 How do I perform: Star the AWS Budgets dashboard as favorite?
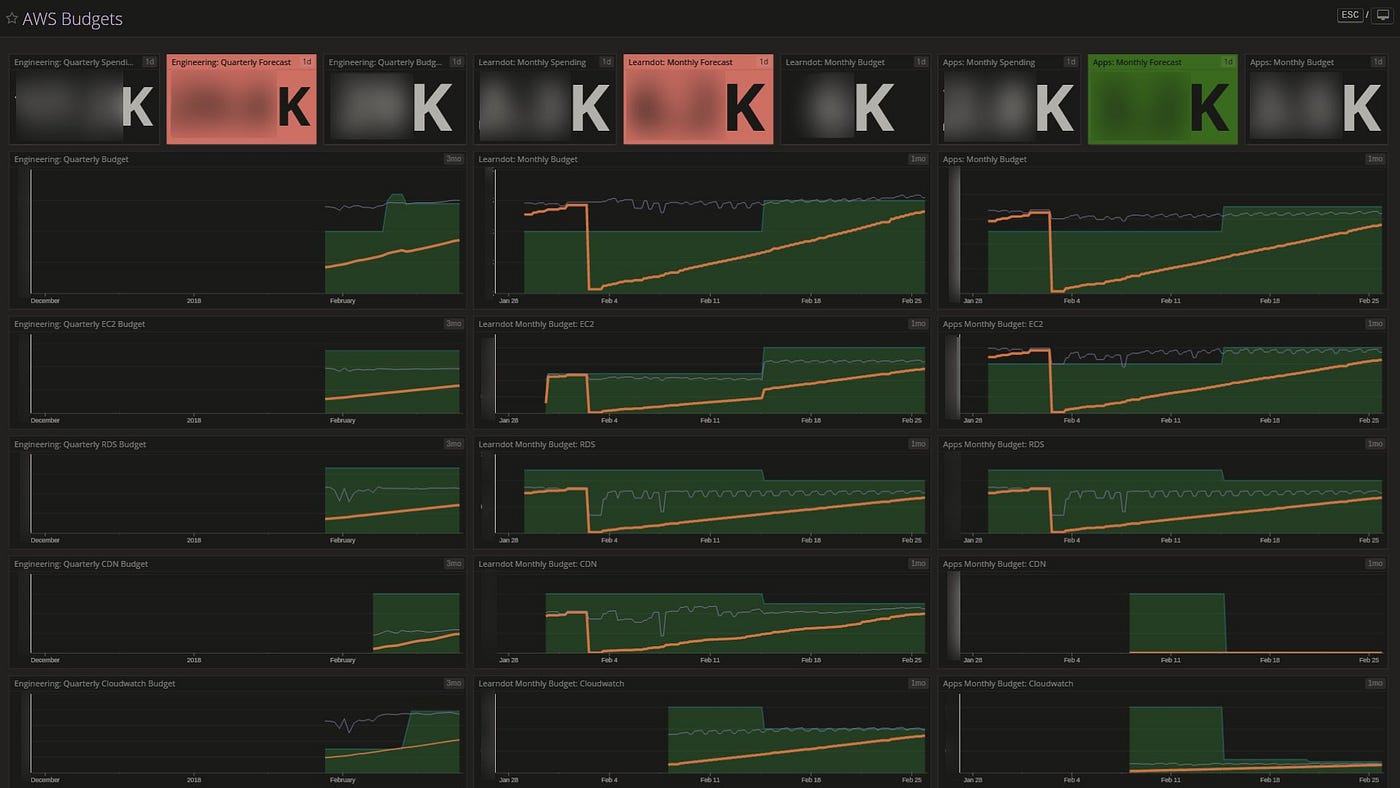(12, 19)
